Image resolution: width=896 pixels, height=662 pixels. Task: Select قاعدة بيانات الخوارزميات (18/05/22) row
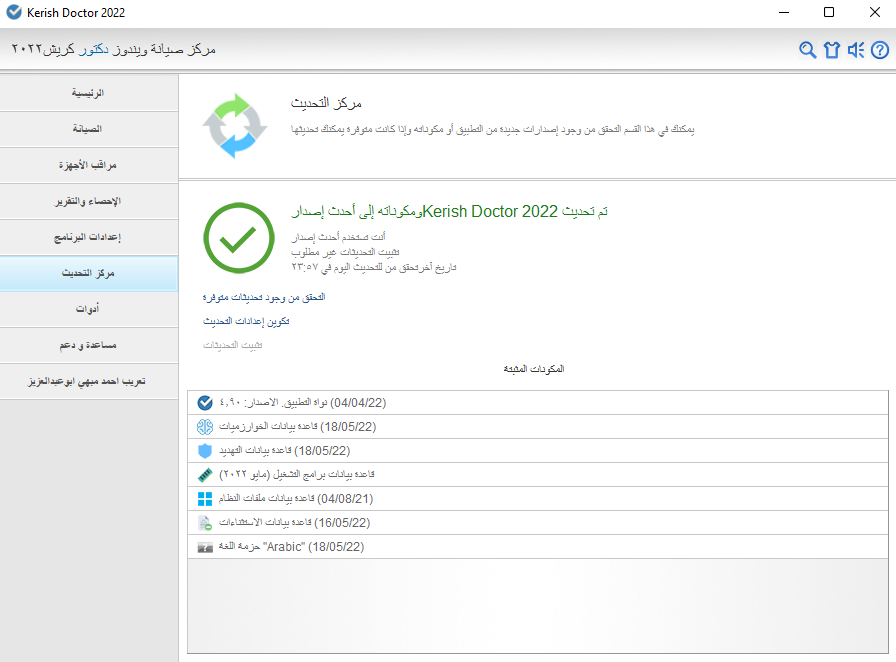[538, 427]
